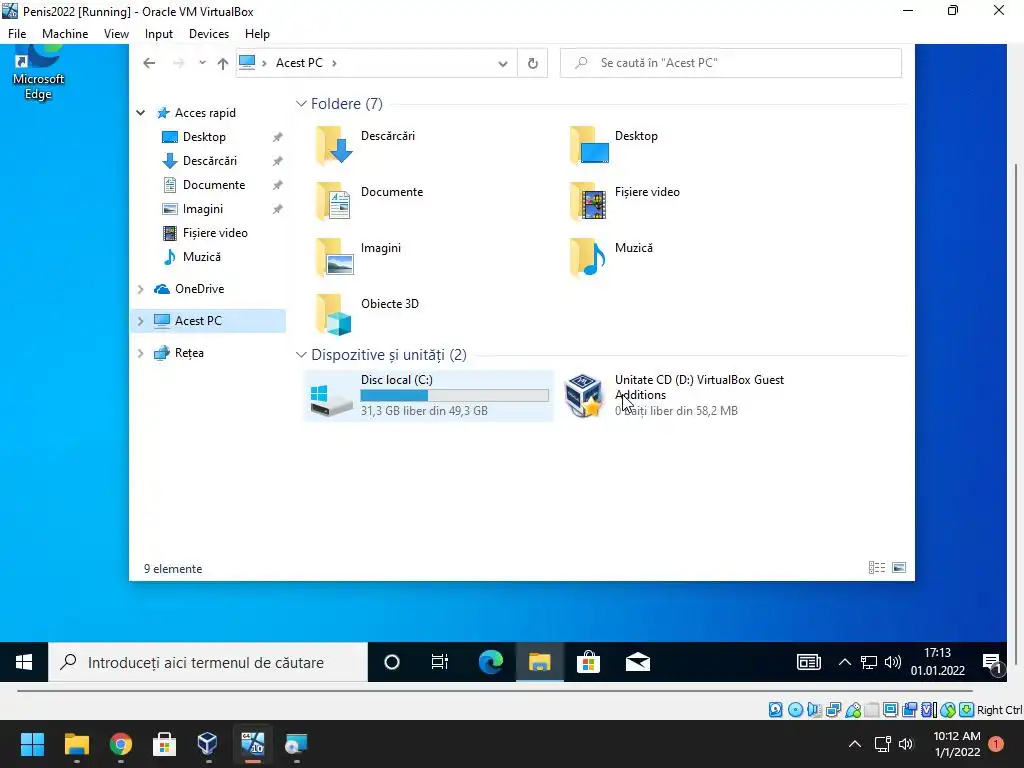Open the Mail app in guest taskbar
This screenshot has width=1024, height=768.
coord(637,662)
